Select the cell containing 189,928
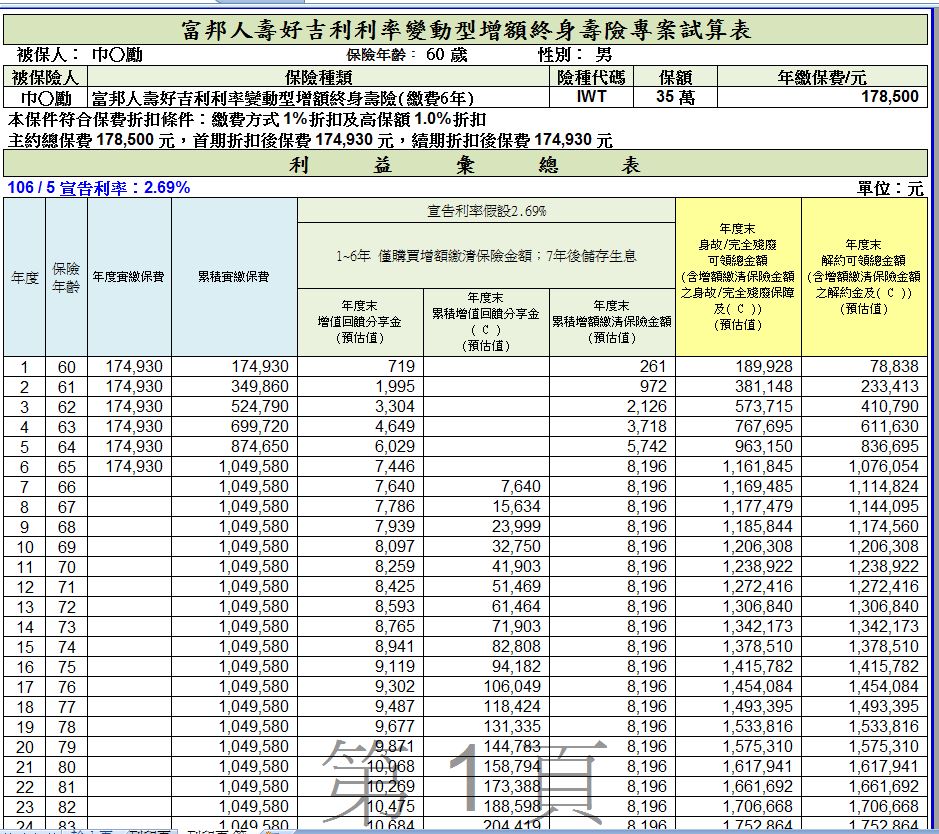Viewport: 939px width, 834px height. pyautogui.click(x=738, y=366)
